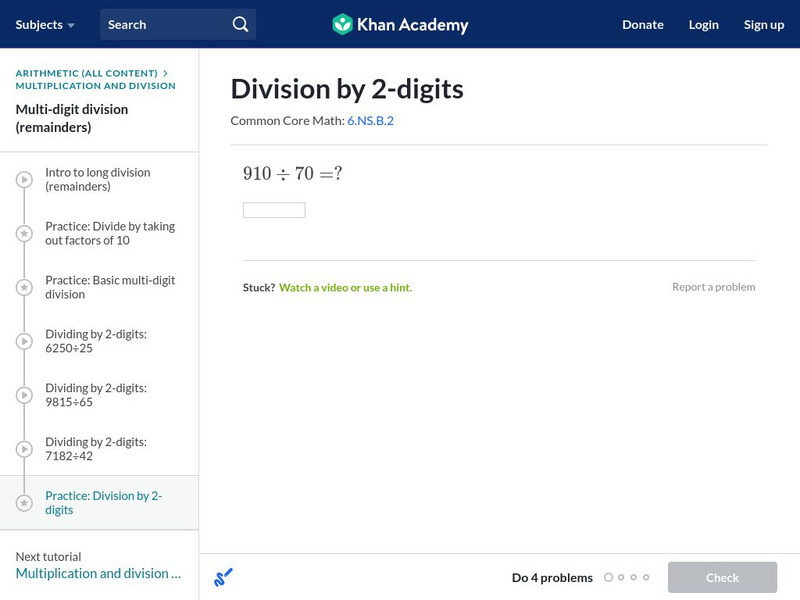This screenshot has height=600, width=800.
Task: Open the Subjects dropdown menu
Action: click(x=45, y=24)
